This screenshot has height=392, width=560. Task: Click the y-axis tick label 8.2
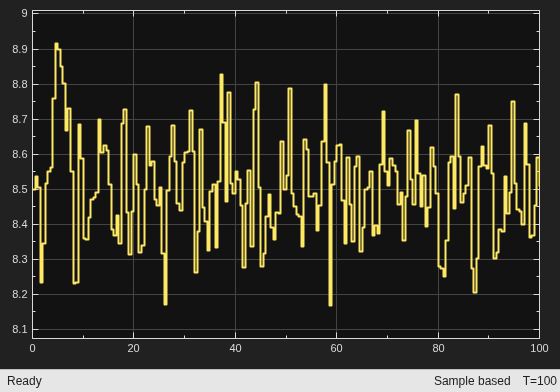(x=20, y=294)
